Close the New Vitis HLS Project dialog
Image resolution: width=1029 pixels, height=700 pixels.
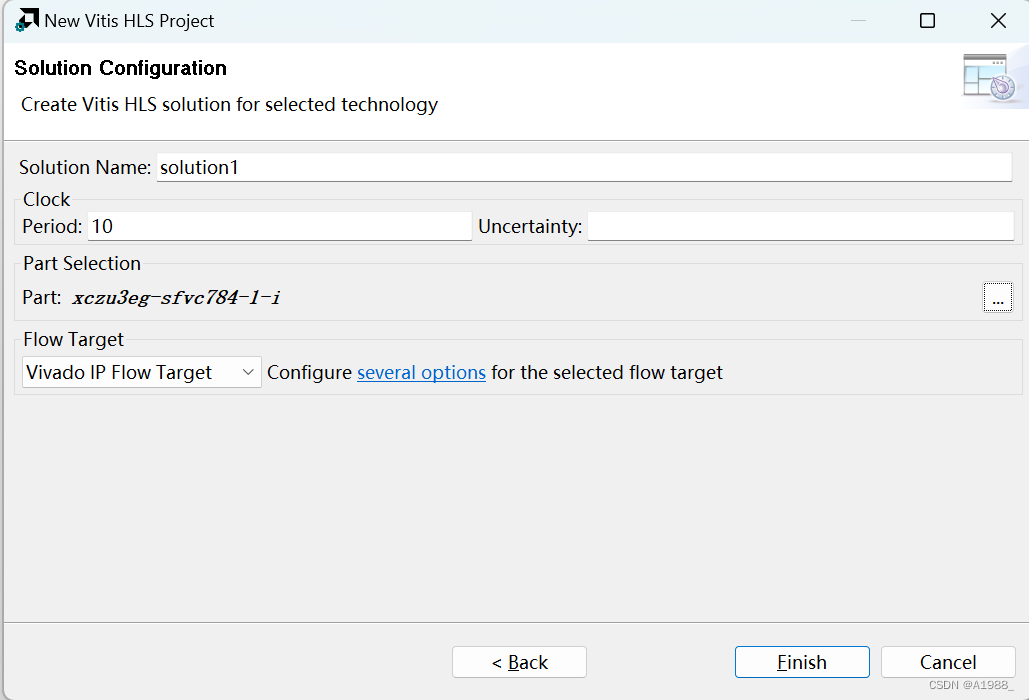click(998, 21)
